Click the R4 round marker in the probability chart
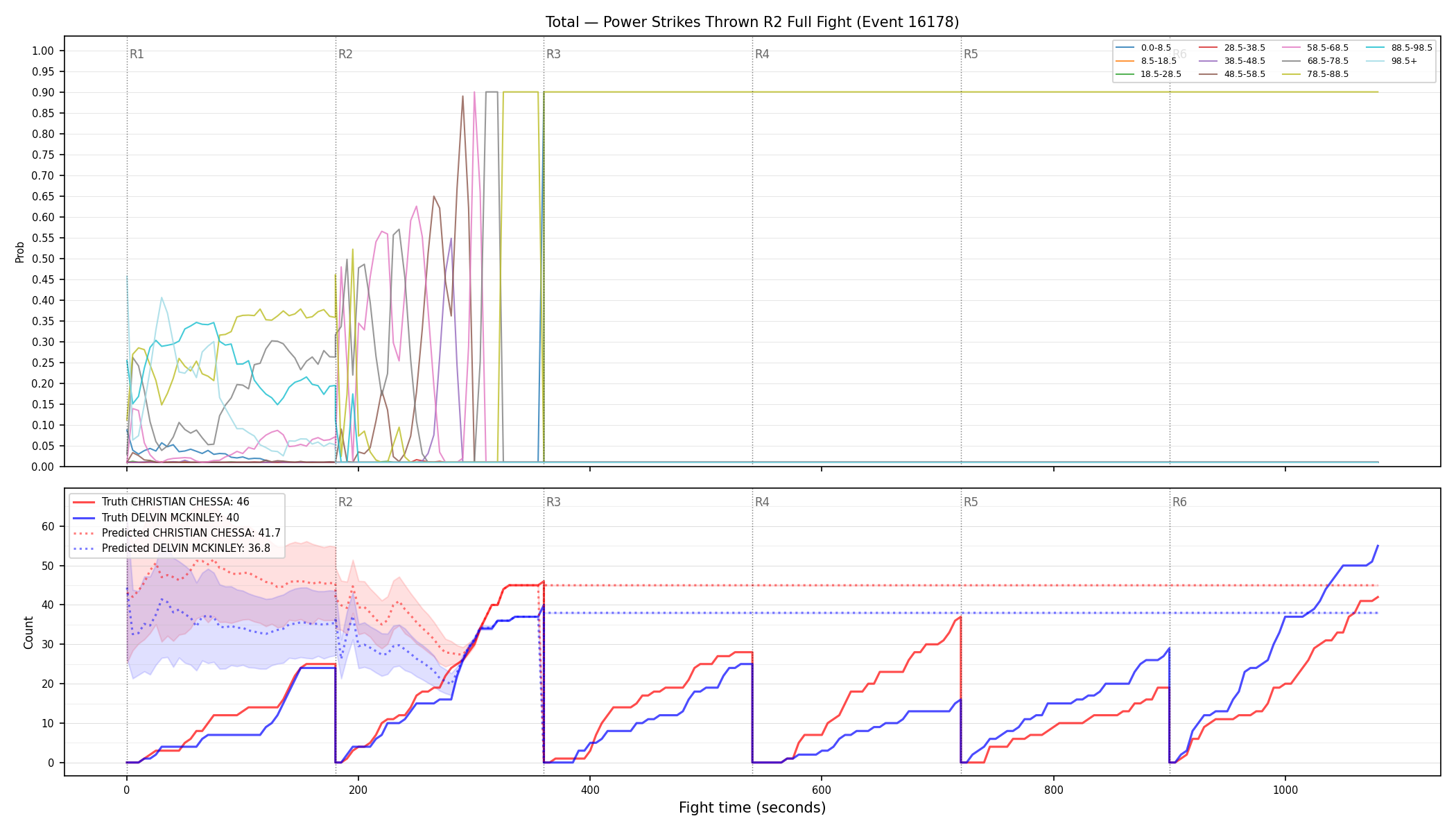This screenshot has width=1456, height=832. tap(762, 54)
